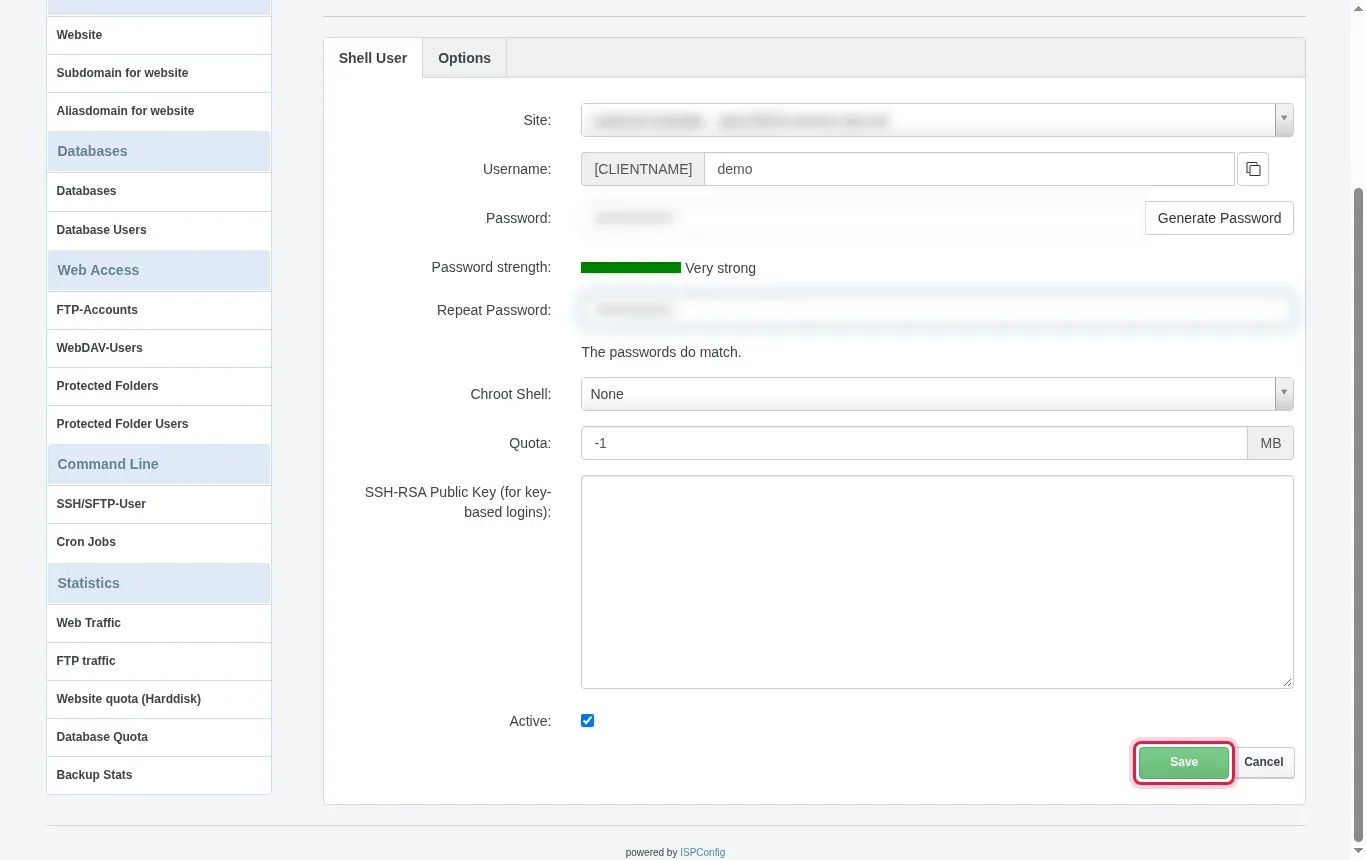Viewport: 1366px width, 860px height.
Task: Open the Site dropdown
Action: point(937,120)
